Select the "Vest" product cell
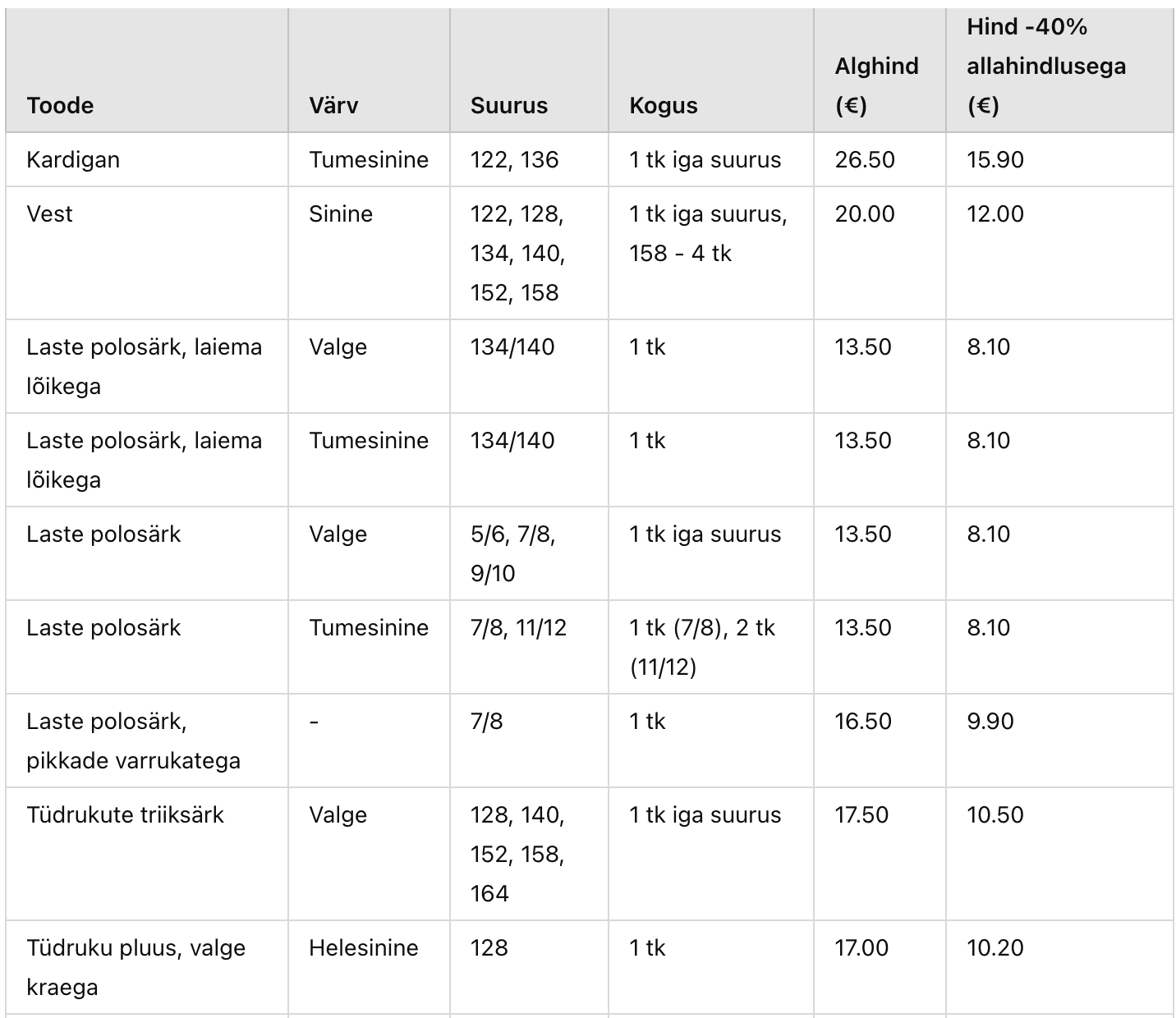 click(49, 213)
